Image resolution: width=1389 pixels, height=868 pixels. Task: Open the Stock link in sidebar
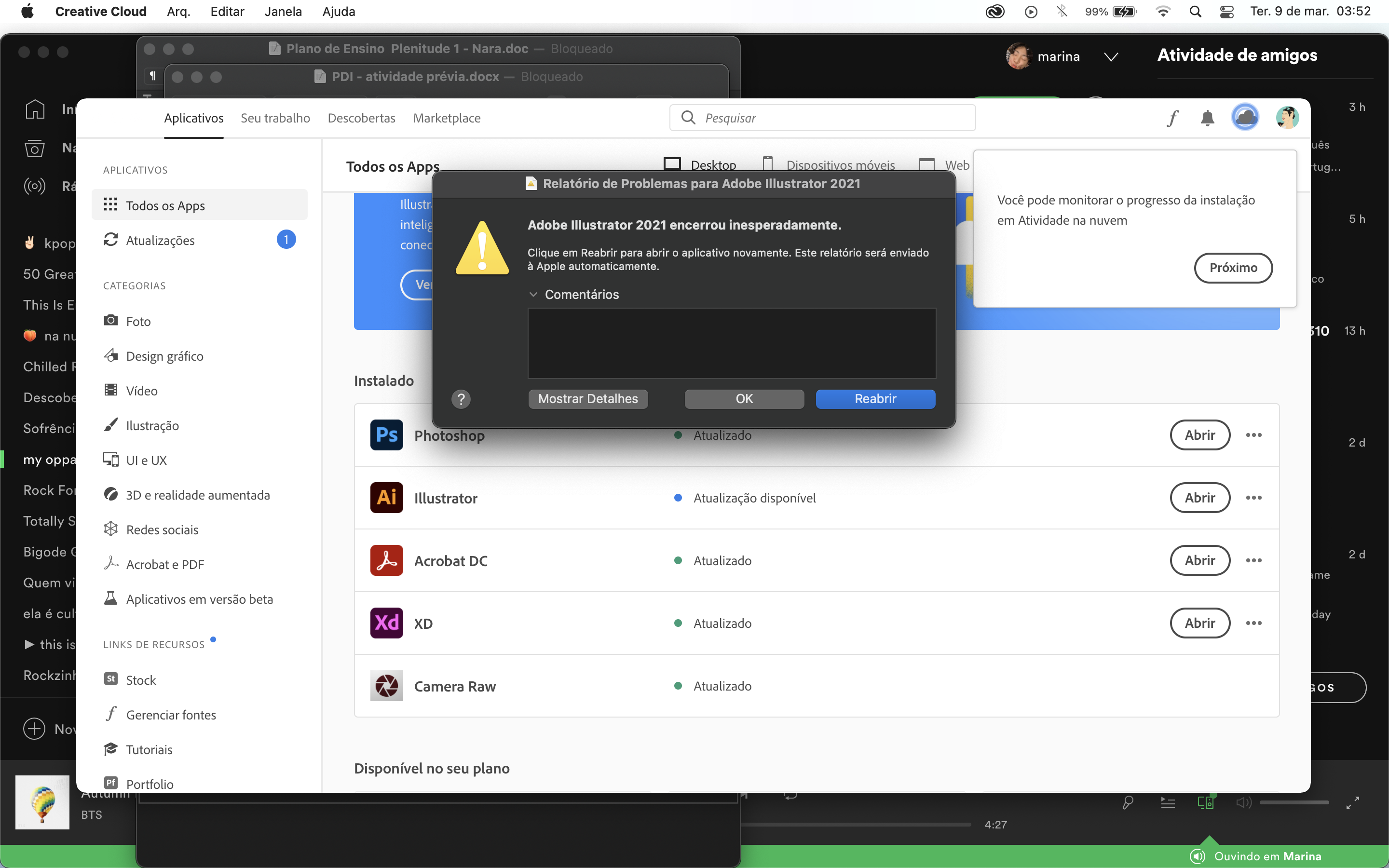[x=141, y=680]
